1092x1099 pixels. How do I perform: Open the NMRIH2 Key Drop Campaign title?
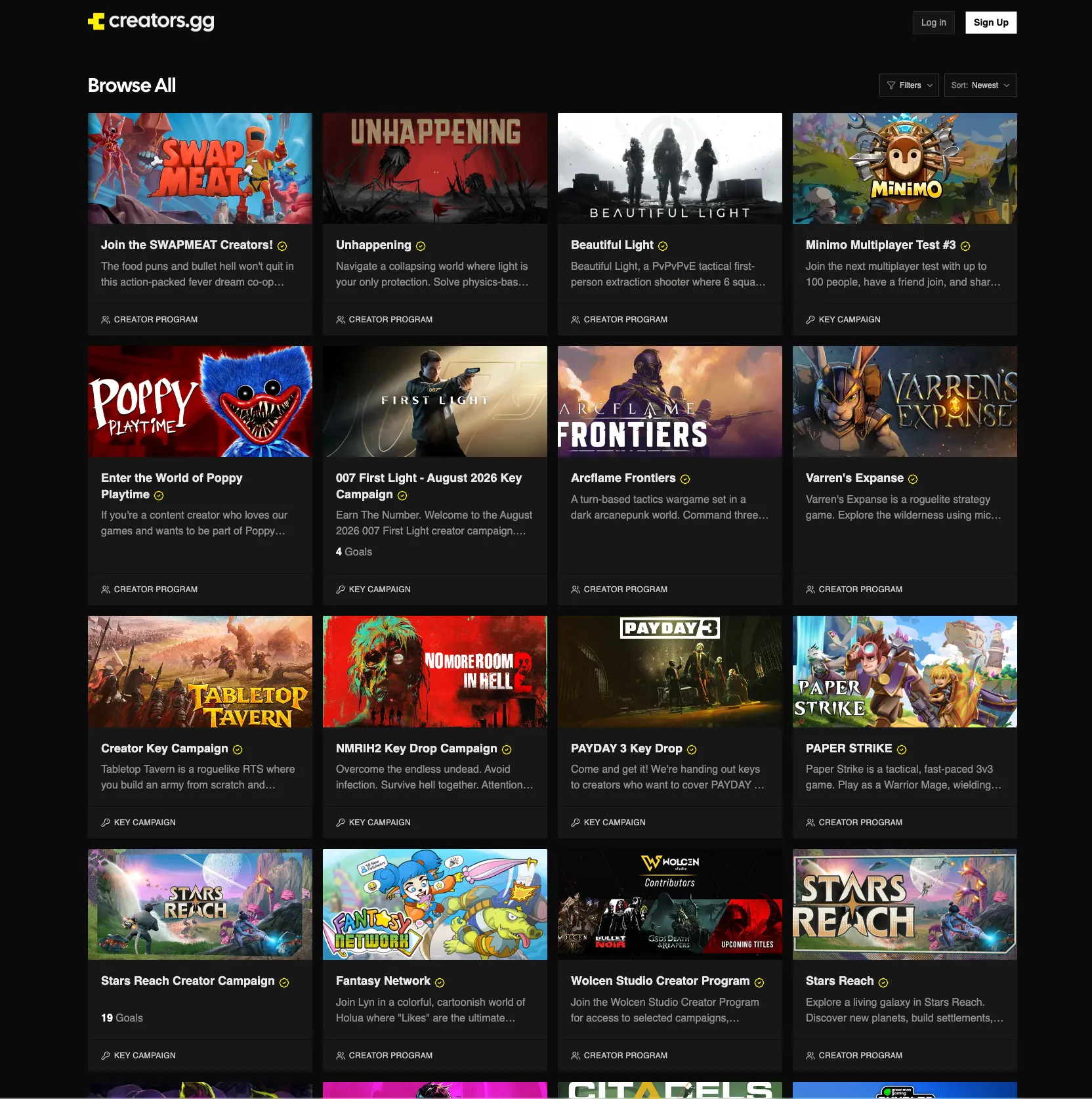[417, 748]
